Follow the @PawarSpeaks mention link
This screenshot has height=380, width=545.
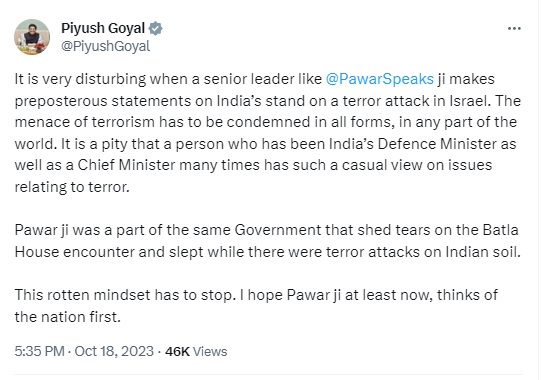(380, 79)
